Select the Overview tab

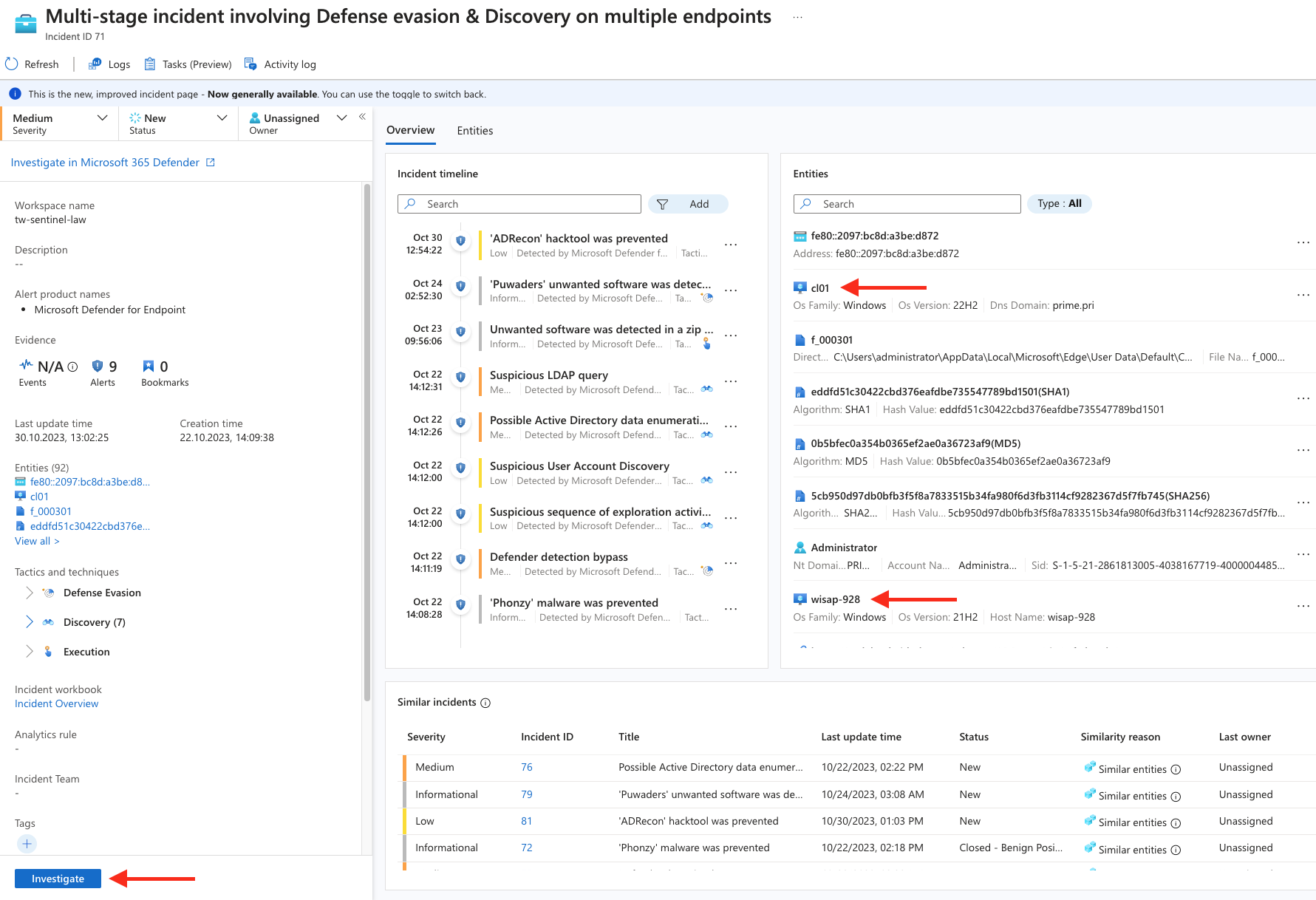coord(410,131)
